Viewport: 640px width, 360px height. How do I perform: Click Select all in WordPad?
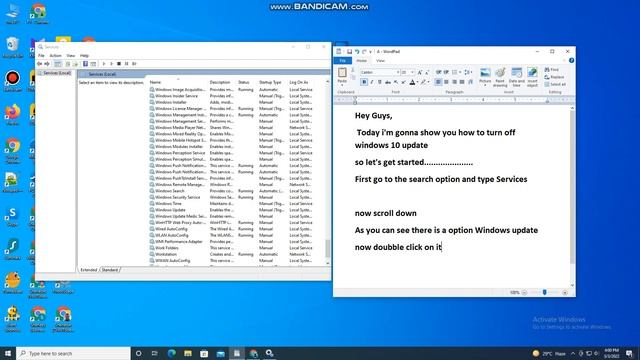tap(555, 84)
